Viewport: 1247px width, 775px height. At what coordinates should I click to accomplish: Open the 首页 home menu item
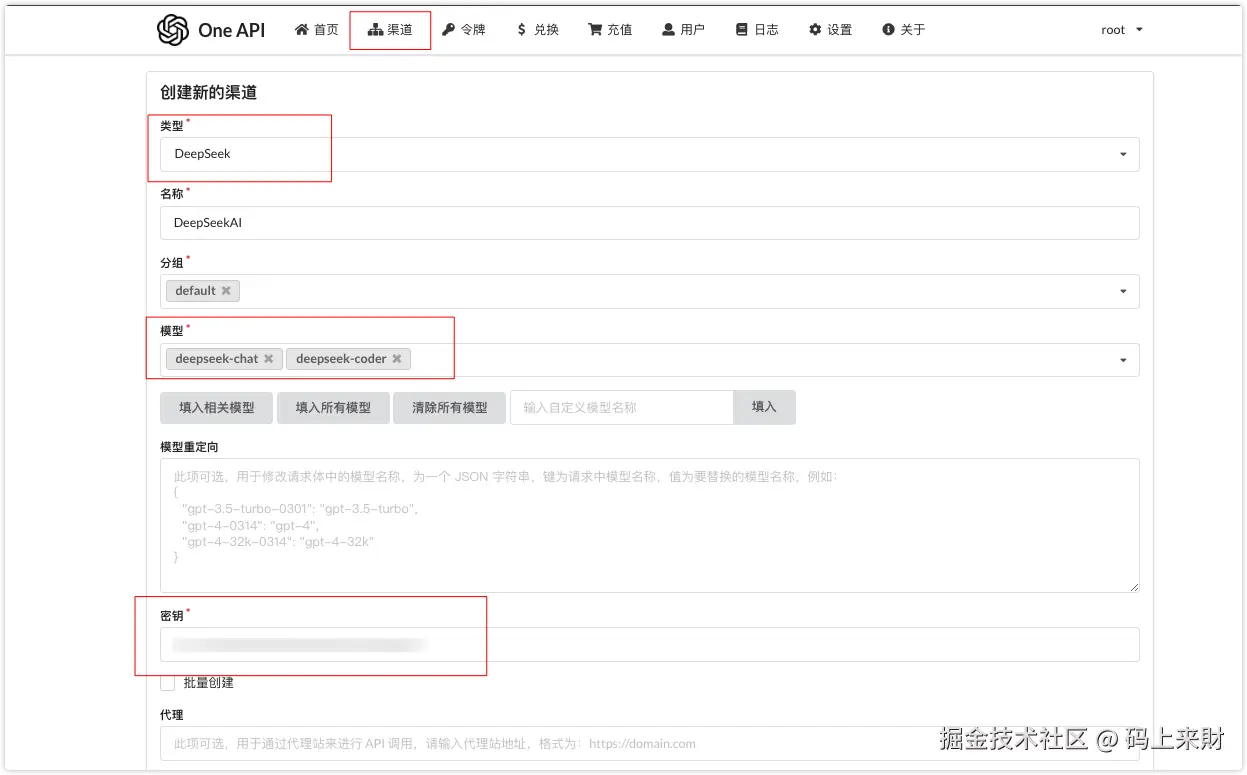[316, 30]
